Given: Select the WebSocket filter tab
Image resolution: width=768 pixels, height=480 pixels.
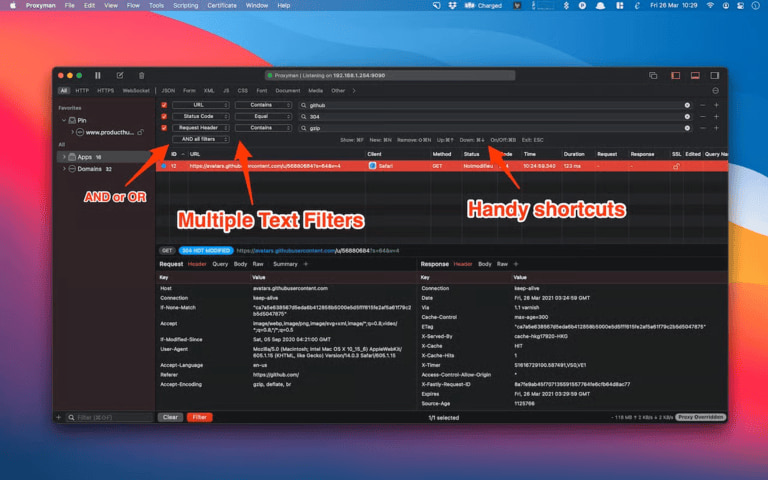Looking at the screenshot, I should point(136,91).
